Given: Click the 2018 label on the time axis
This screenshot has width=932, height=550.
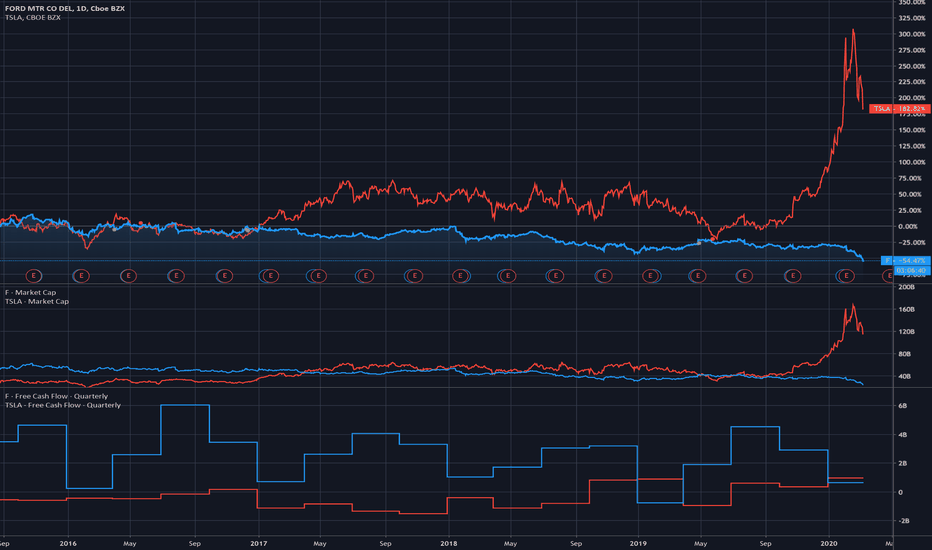Looking at the screenshot, I should [x=449, y=543].
